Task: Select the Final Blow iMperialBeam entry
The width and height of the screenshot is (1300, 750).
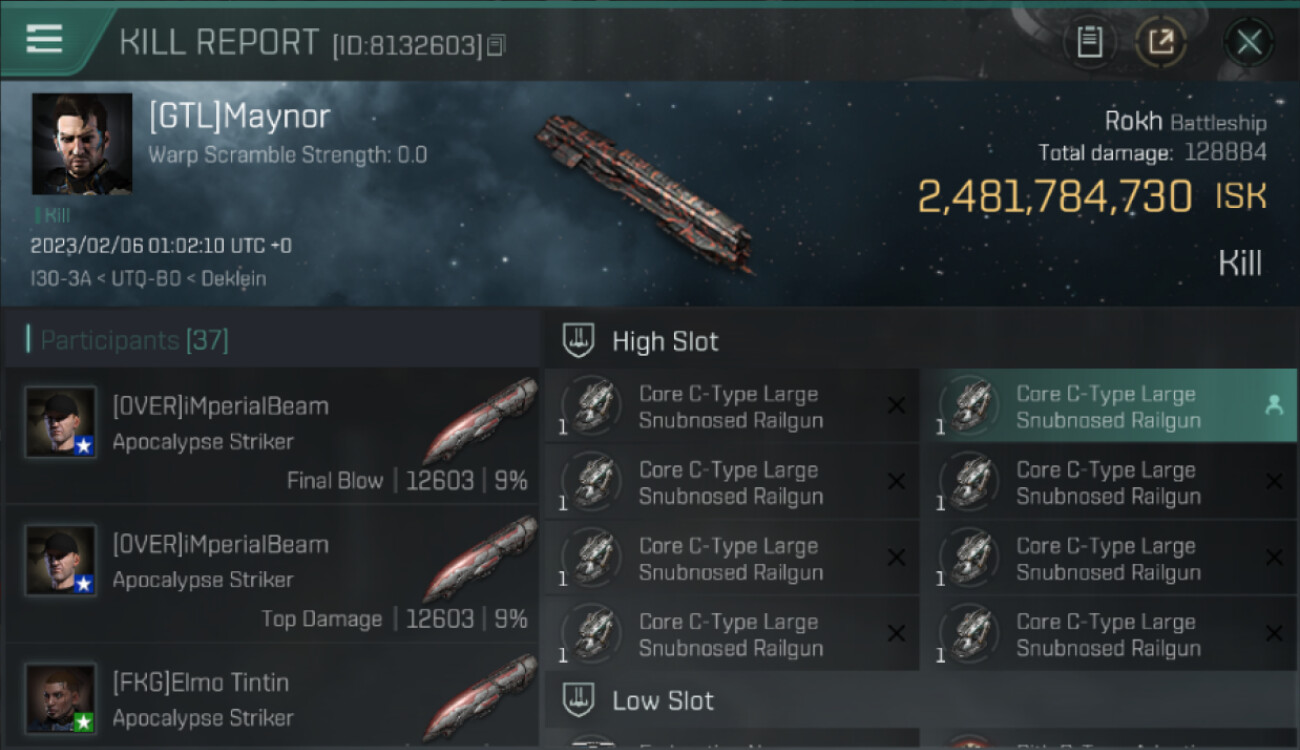Action: coord(272,435)
